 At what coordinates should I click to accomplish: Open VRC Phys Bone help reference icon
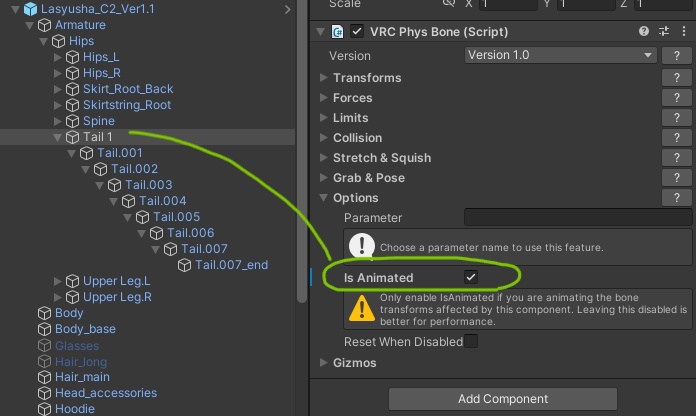[x=645, y=32]
